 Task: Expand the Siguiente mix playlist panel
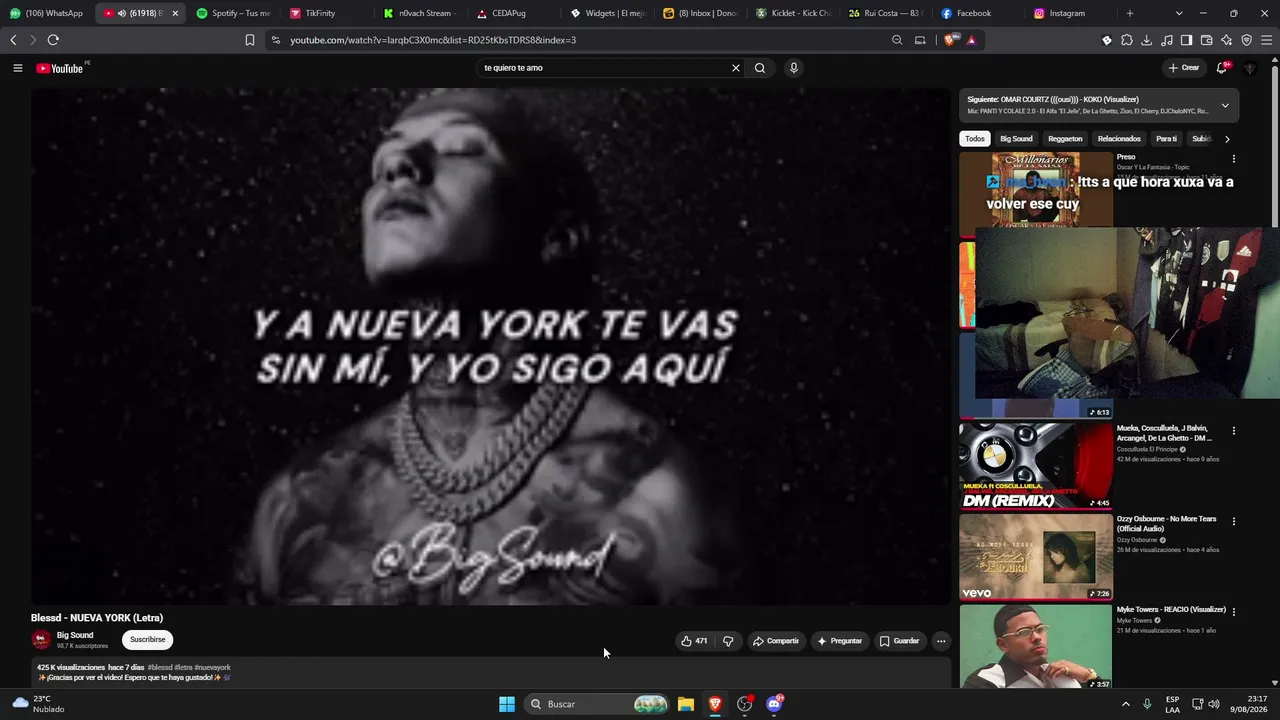click(x=1225, y=105)
